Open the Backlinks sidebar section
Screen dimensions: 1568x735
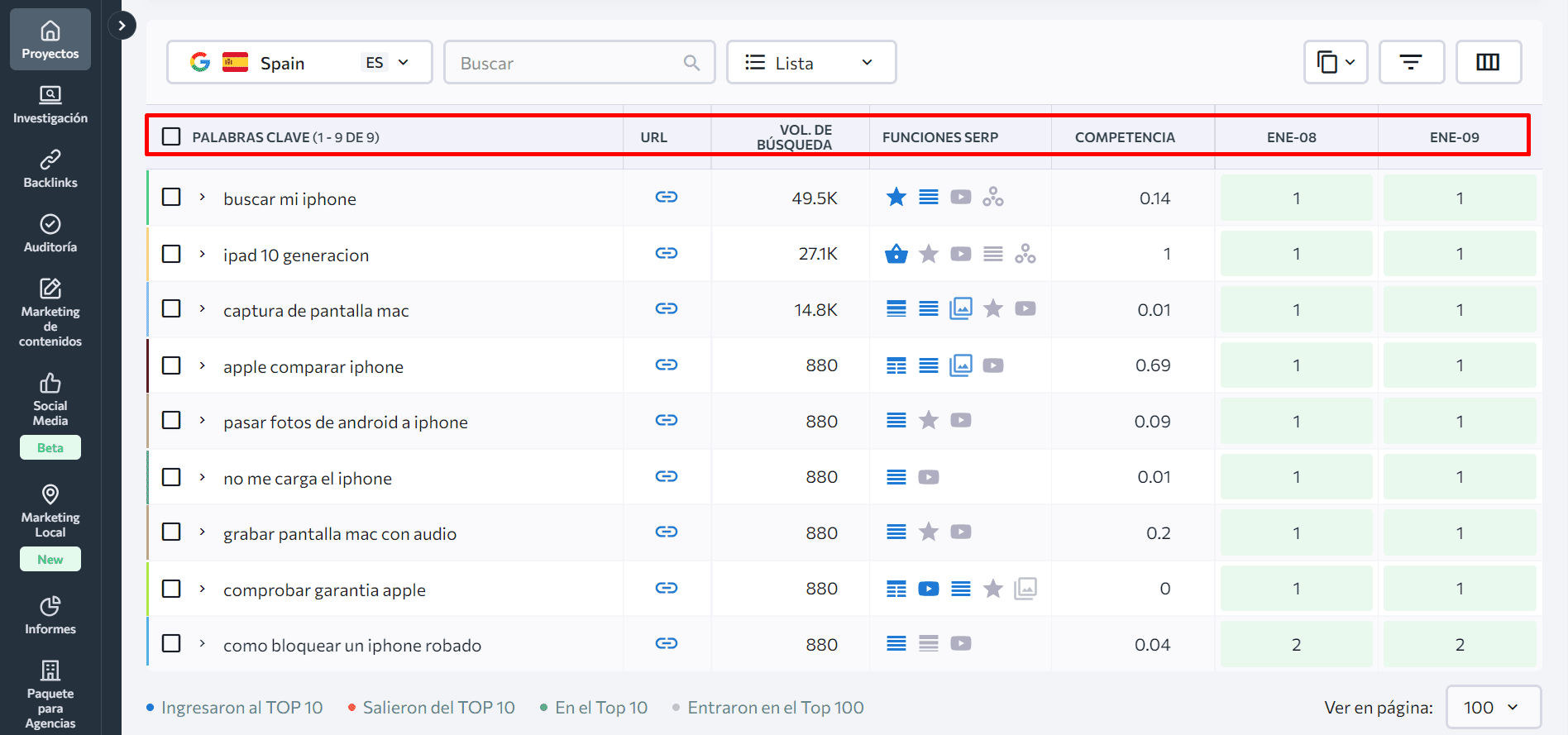(50, 169)
